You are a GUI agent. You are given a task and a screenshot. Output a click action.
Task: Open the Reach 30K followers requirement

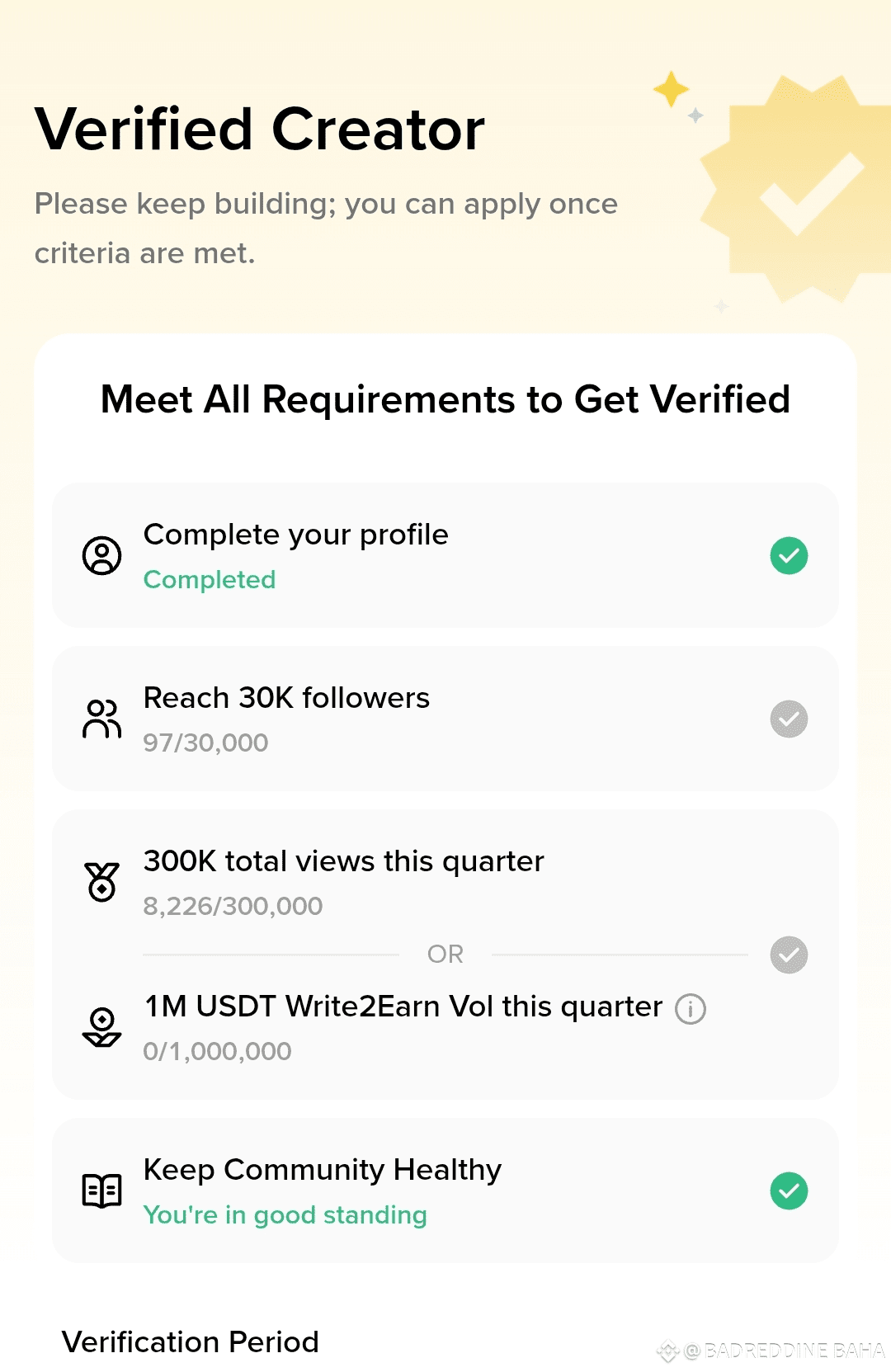click(445, 719)
